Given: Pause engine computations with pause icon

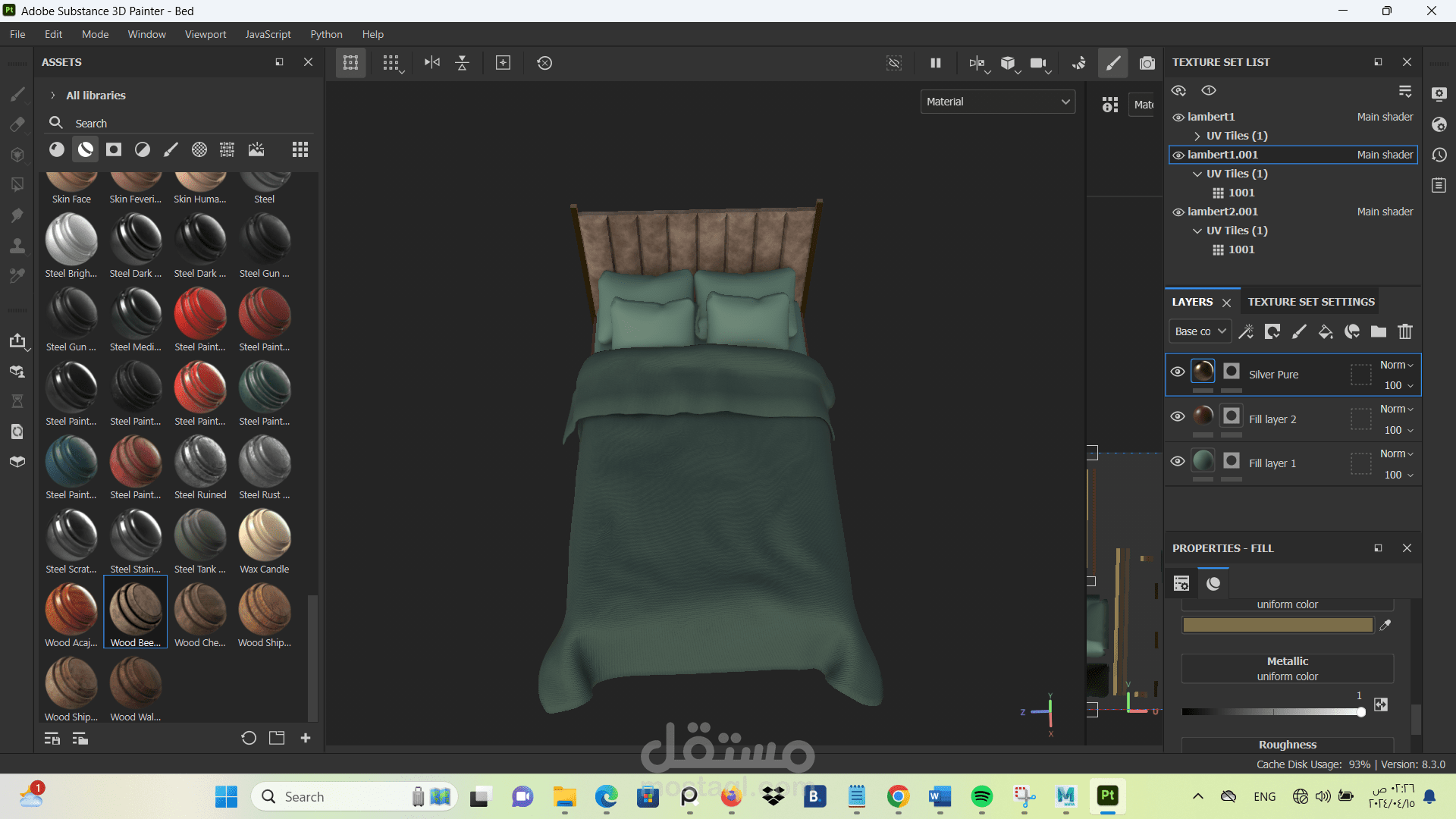Looking at the screenshot, I should [936, 63].
